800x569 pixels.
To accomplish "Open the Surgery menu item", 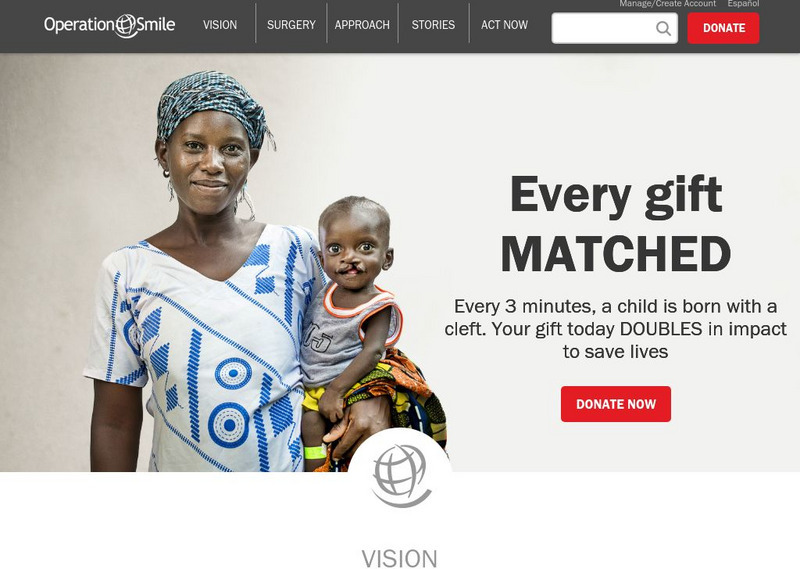I will (291, 24).
